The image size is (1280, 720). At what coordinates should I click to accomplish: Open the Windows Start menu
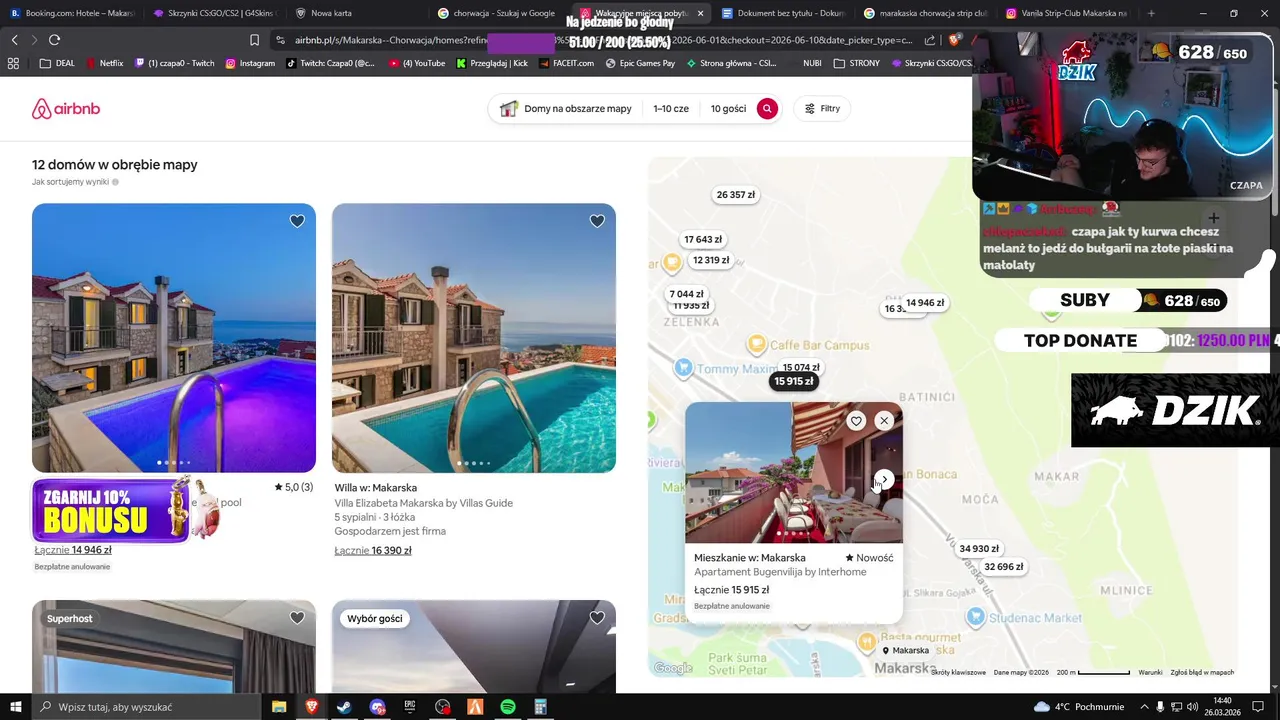click(16, 707)
